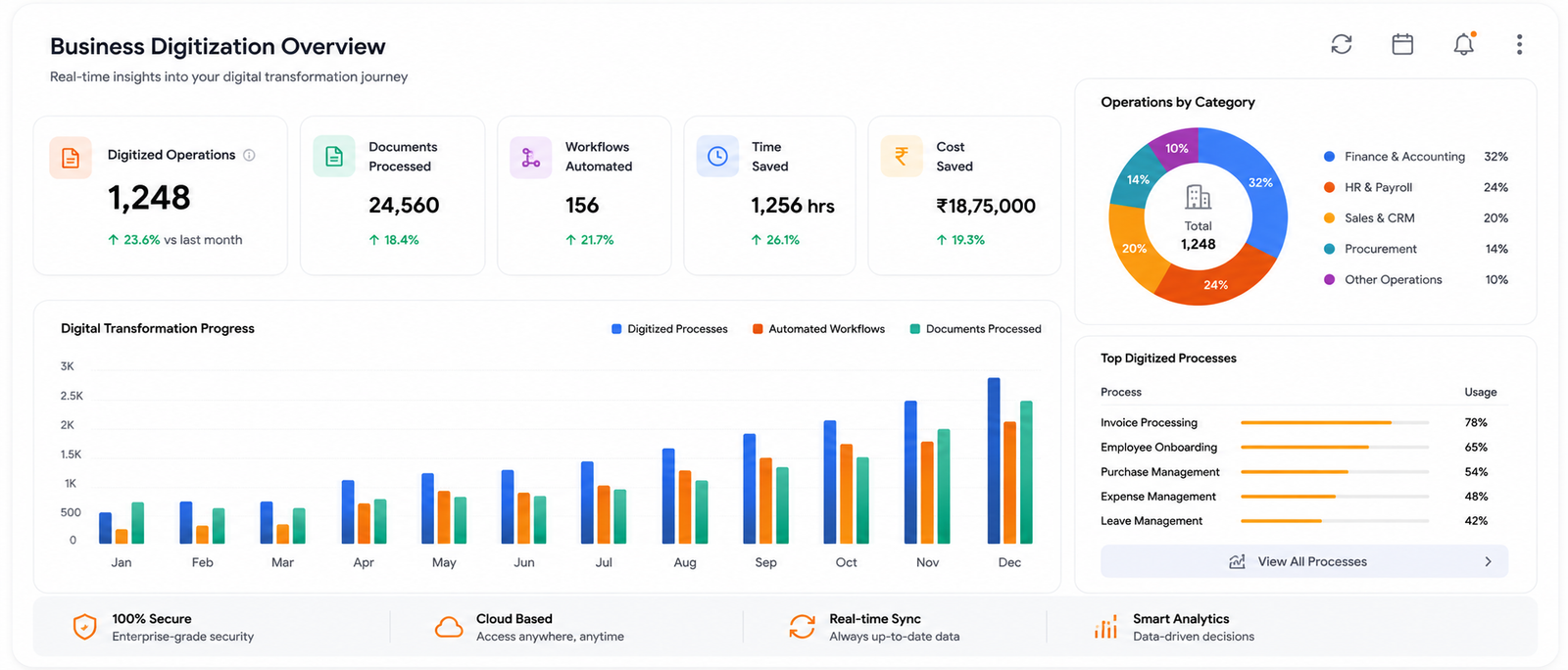
Task: Click the Time Saved clock icon
Action: (717, 157)
